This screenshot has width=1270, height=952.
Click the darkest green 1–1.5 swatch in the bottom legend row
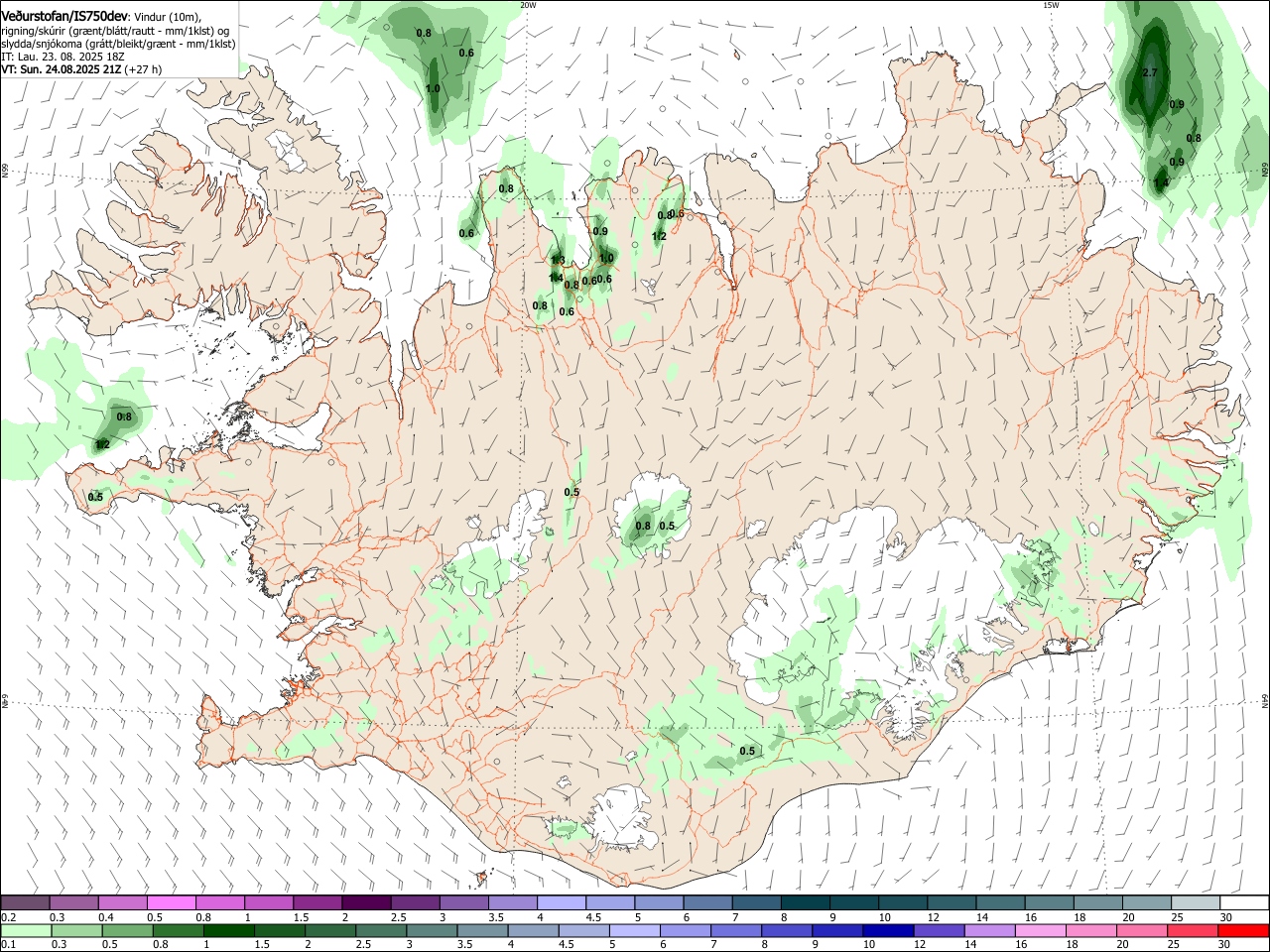click(229, 931)
